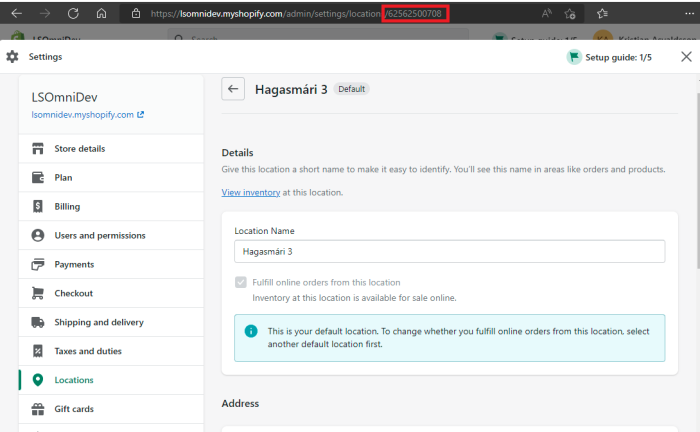Open the Setup guide 1/5
This screenshot has height=432, width=700.
point(609,57)
